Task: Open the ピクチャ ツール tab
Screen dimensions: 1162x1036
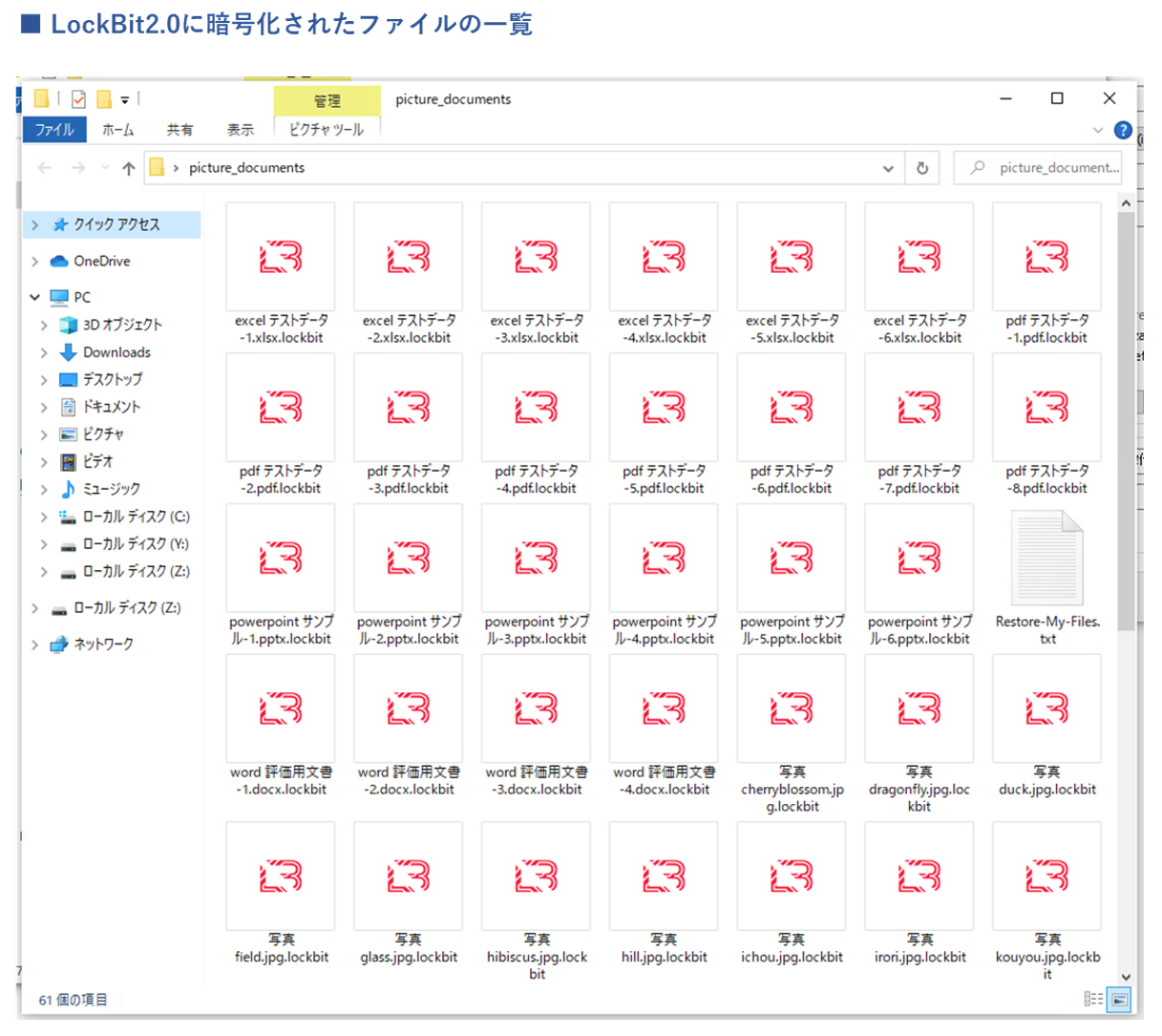Action: [327, 130]
